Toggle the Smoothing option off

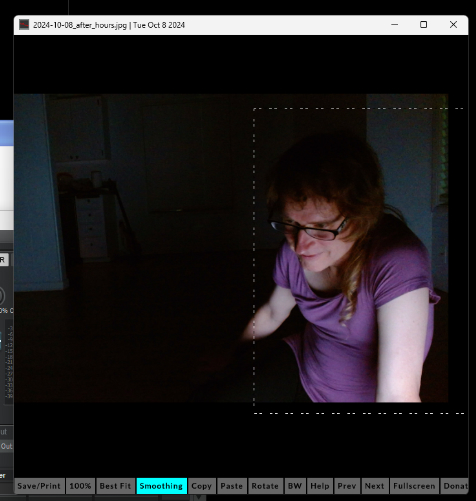[161, 486]
